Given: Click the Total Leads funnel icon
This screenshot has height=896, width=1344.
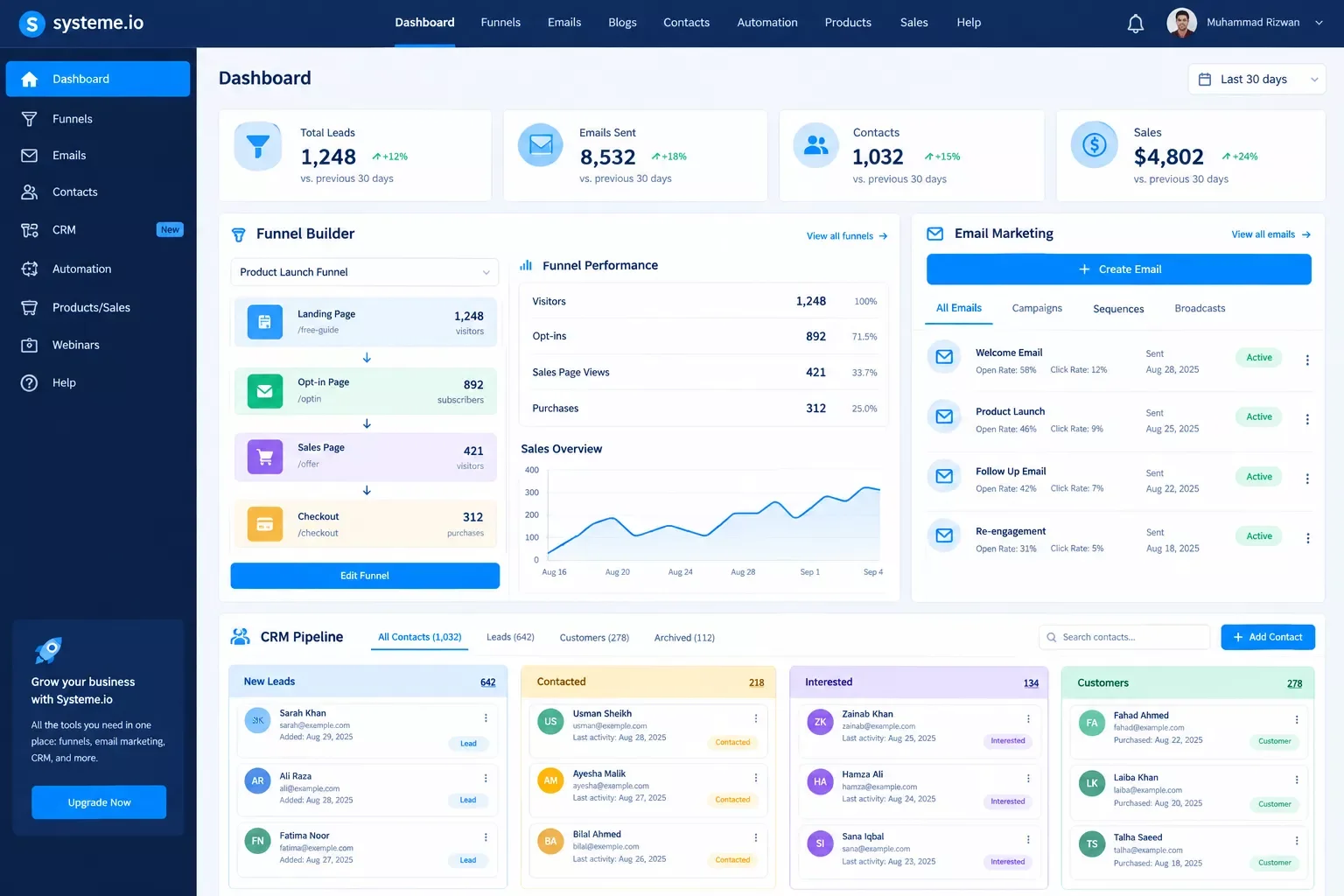Looking at the screenshot, I should pyautogui.click(x=258, y=146).
